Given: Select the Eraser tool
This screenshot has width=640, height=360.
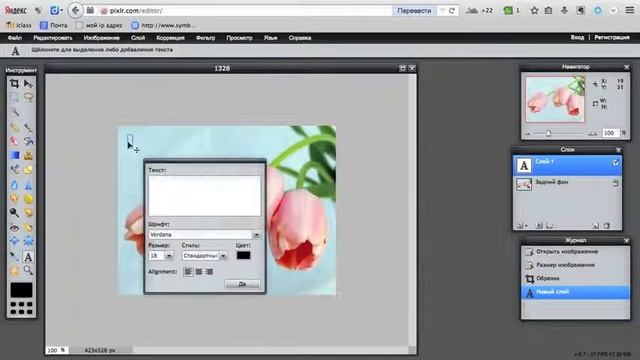Looking at the screenshot, I should (14, 141).
